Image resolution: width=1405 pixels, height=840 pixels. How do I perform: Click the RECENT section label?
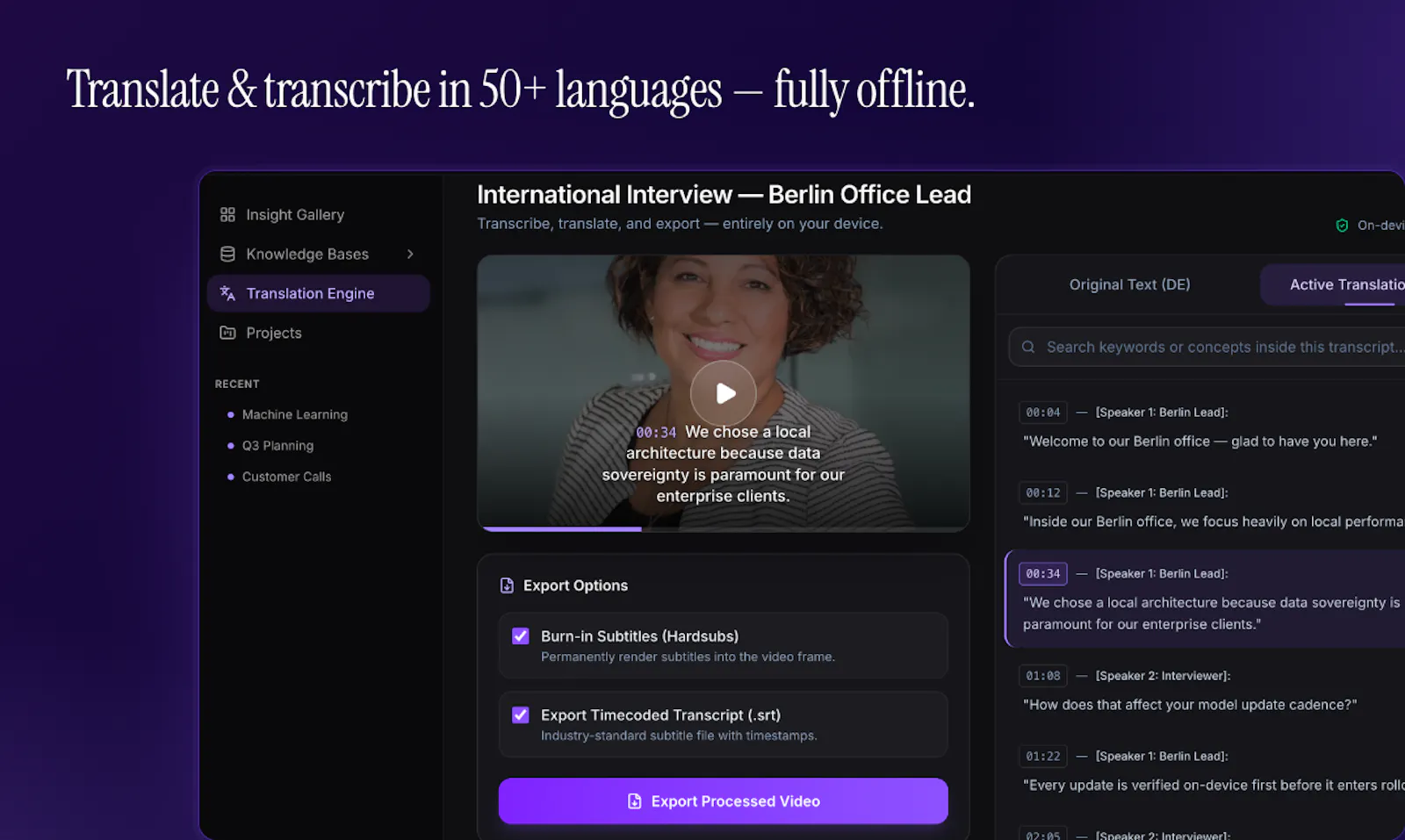[237, 384]
